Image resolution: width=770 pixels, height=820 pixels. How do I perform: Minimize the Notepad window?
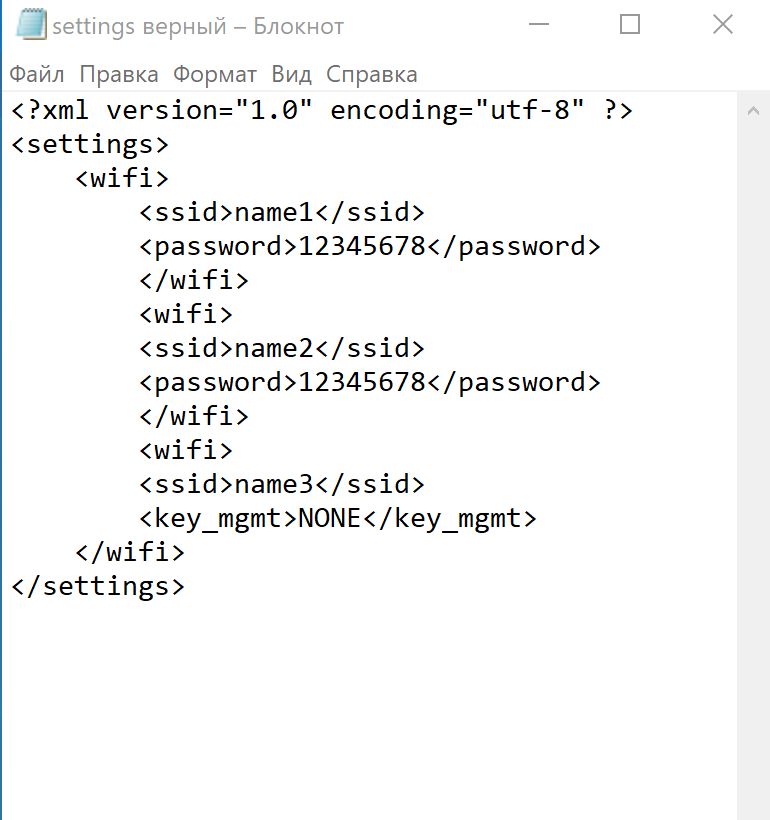pyautogui.click(x=539, y=24)
